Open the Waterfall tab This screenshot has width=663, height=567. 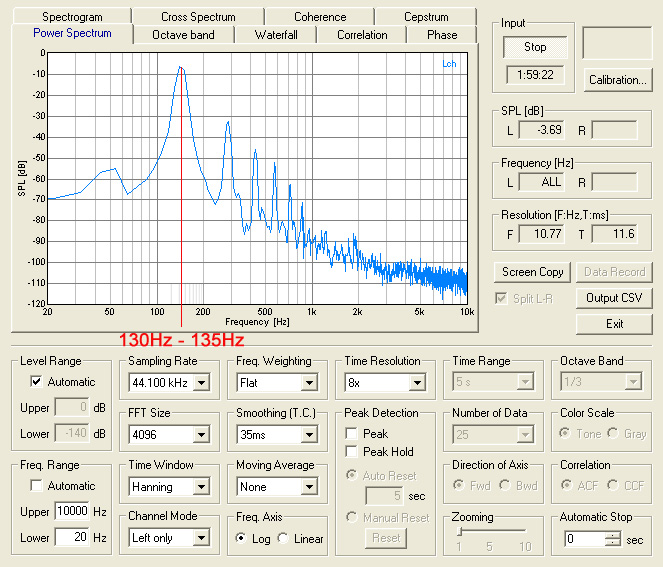tap(276, 35)
